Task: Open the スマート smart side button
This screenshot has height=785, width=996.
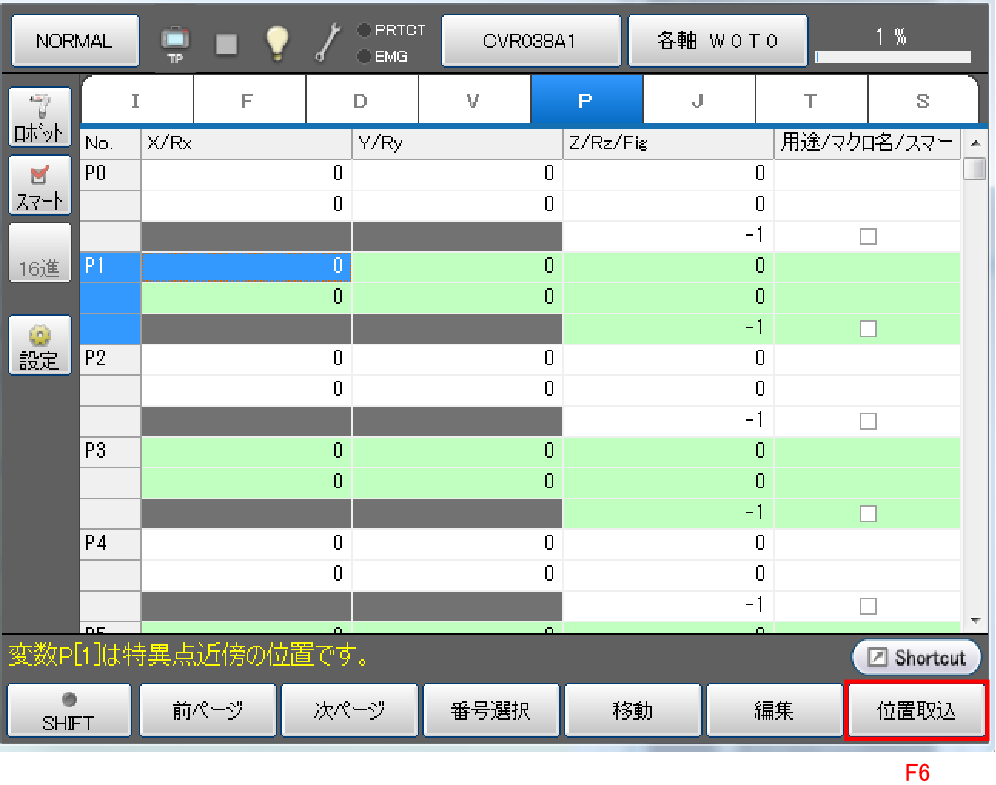Action: pyautogui.click(x=40, y=185)
